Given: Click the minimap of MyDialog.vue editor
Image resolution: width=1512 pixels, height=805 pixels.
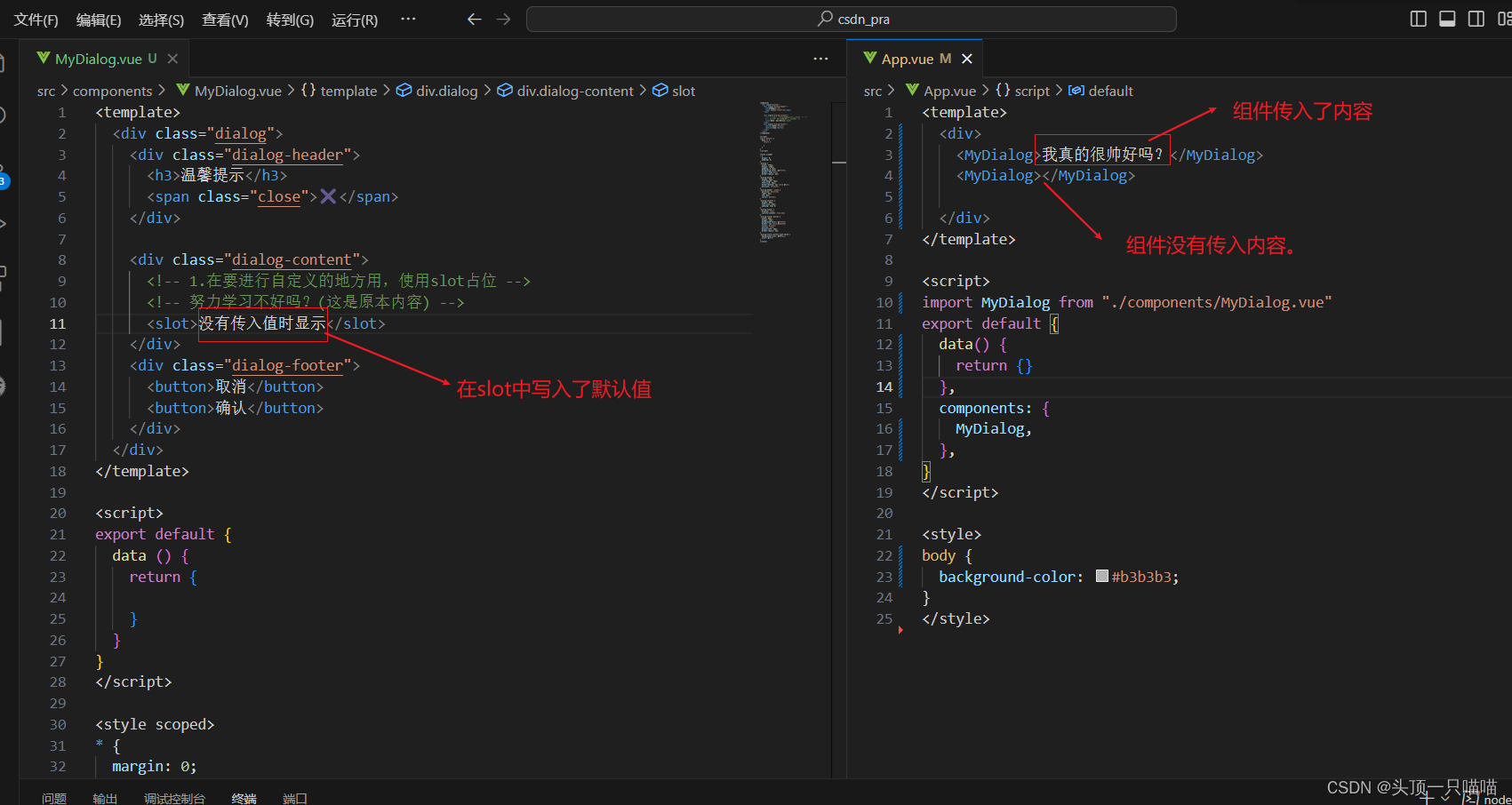Looking at the screenshot, I should click(x=783, y=171).
